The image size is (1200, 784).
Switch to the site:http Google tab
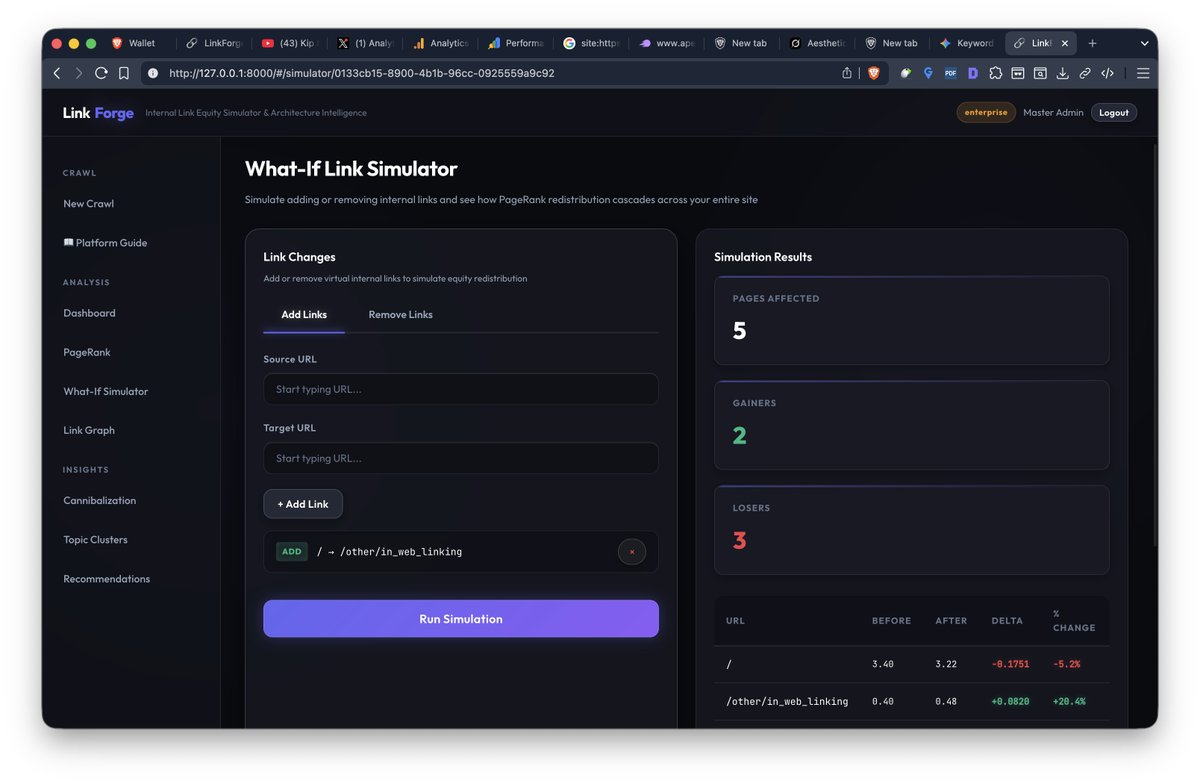point(591,43)
